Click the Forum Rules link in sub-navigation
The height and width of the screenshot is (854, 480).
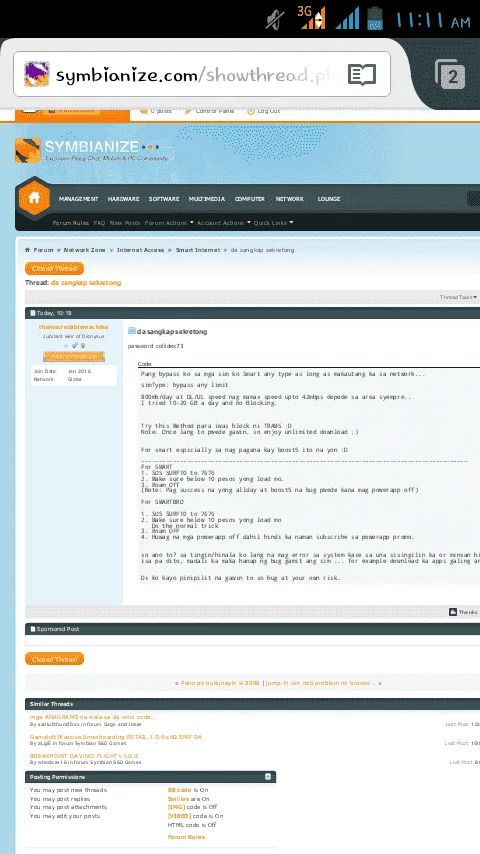[71, 223]
